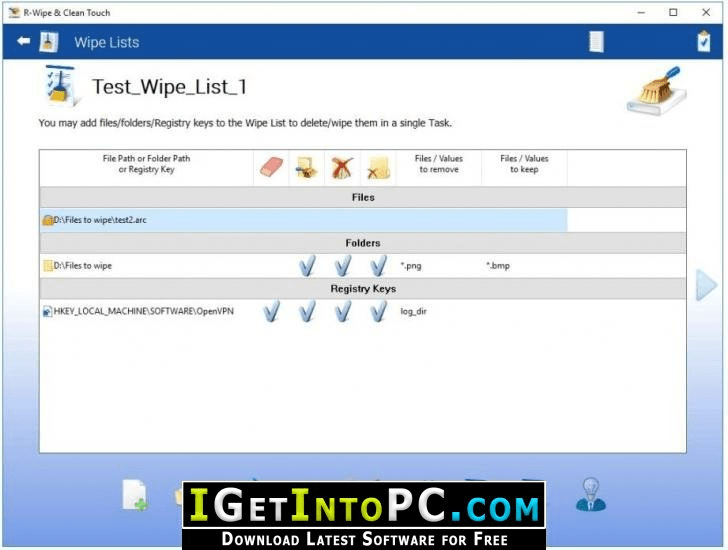Toggle crossed-brush checkmark for OpenVPN registry key

coord(343,311)
